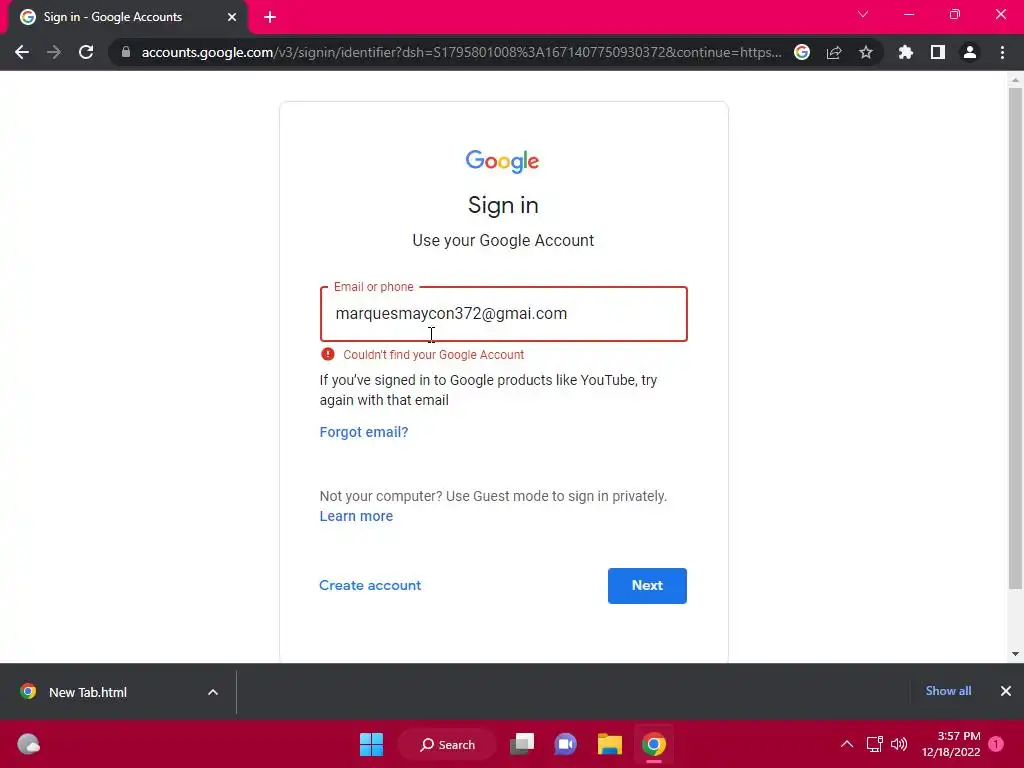
Task: Click the blue Next button
Action: pyautogui.click(x=647, y=586)
